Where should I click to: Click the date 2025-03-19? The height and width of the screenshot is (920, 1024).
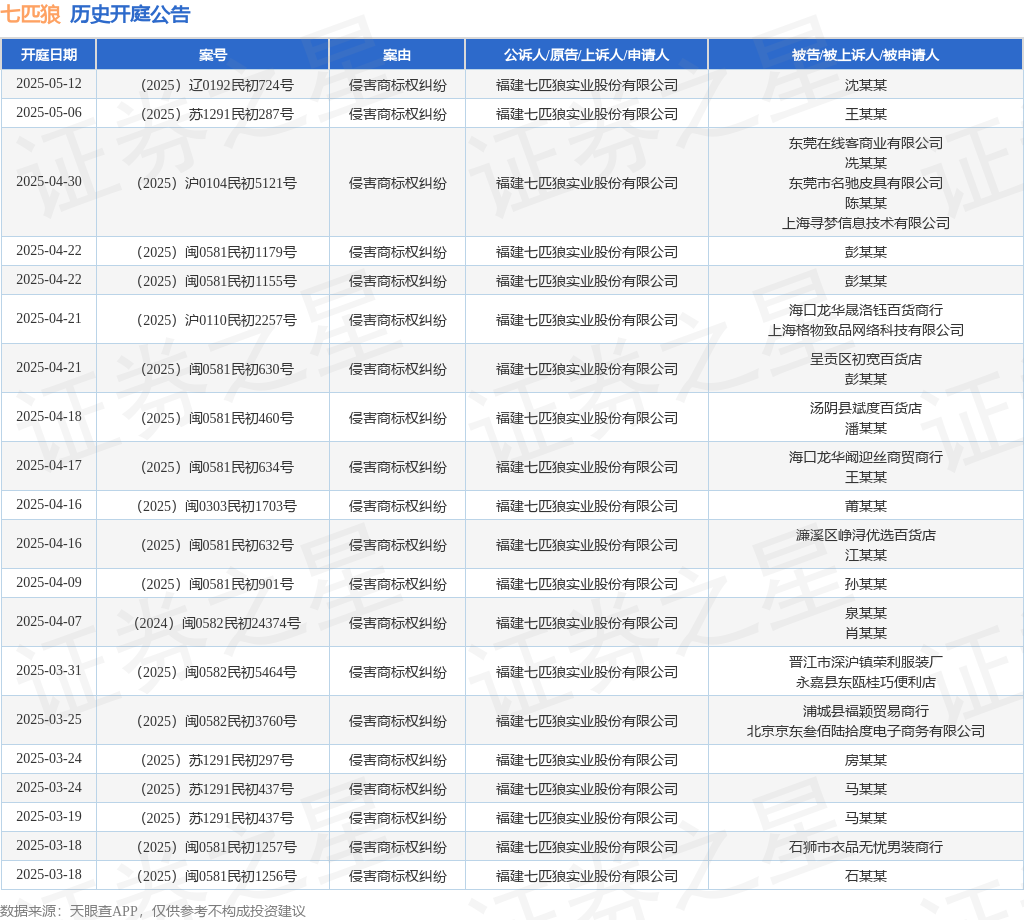pyautogui.click(x=49, y=817)
